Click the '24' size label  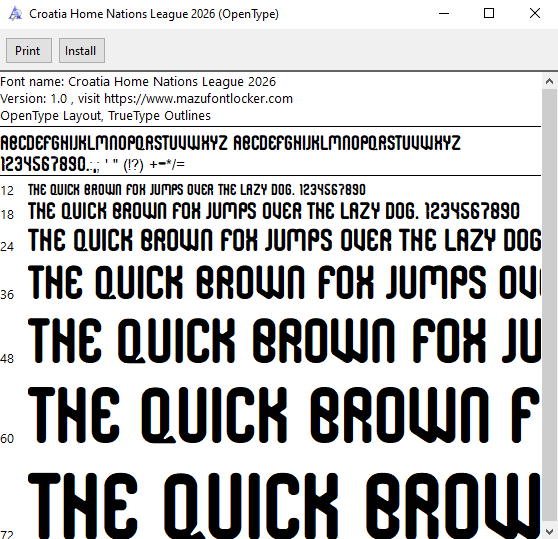[7, 247]
